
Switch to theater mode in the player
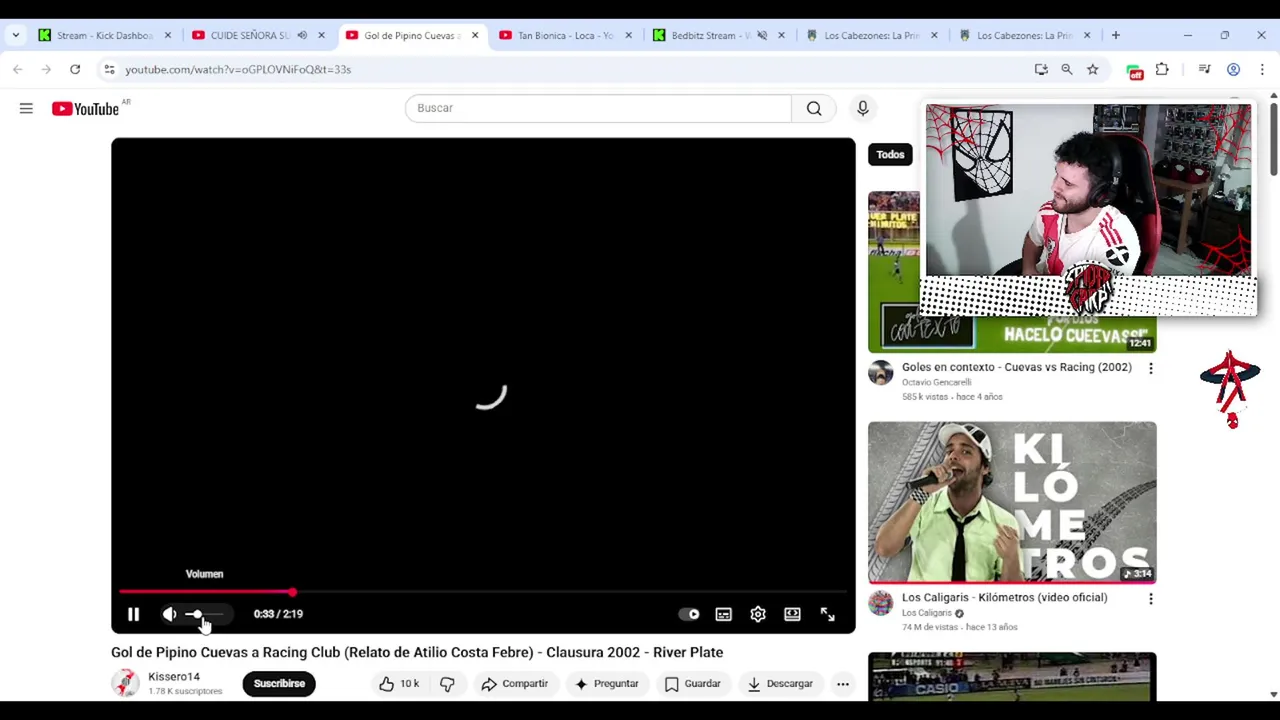coord(792,614)
